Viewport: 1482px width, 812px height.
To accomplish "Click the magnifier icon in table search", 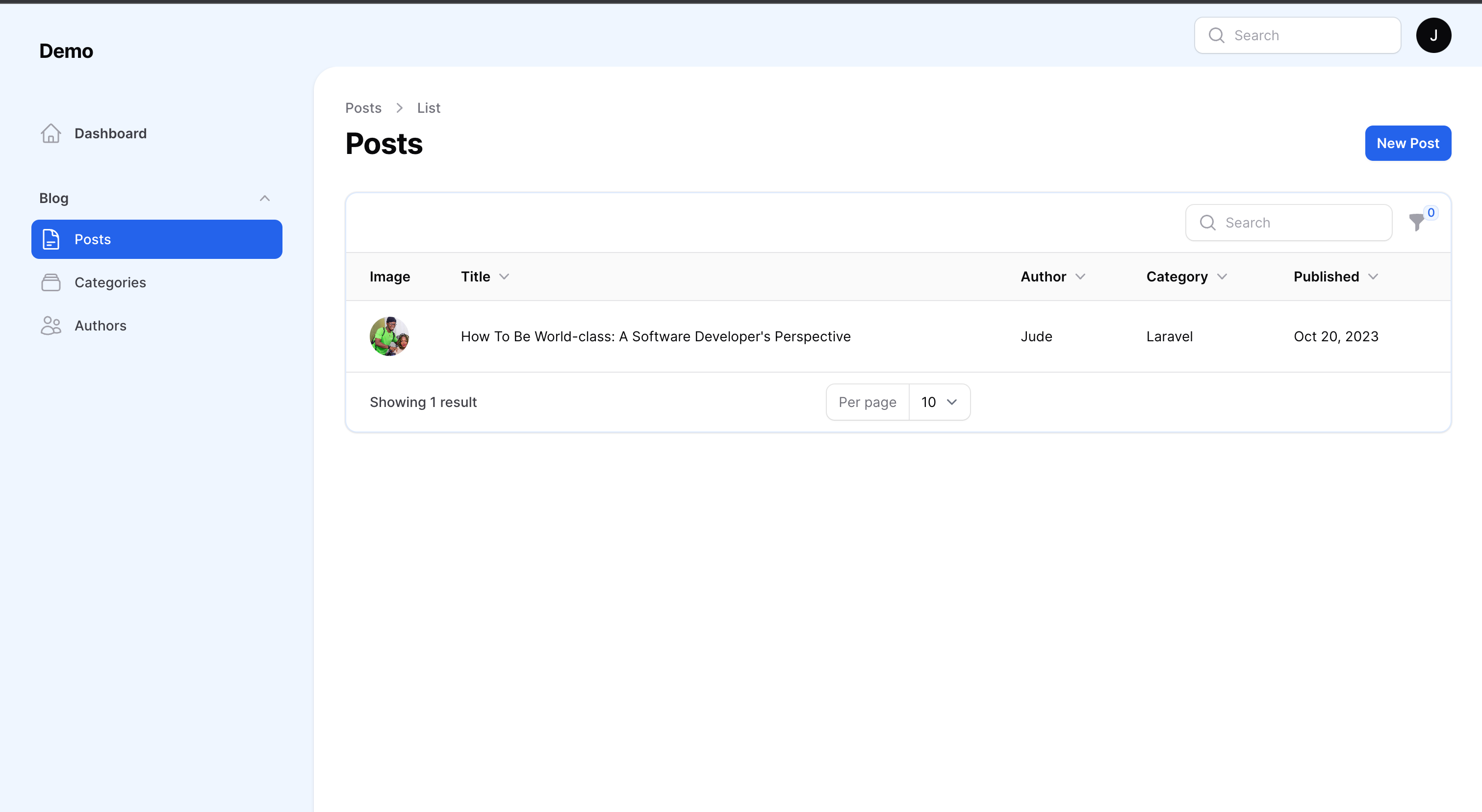I will (x=1207, y=223).
